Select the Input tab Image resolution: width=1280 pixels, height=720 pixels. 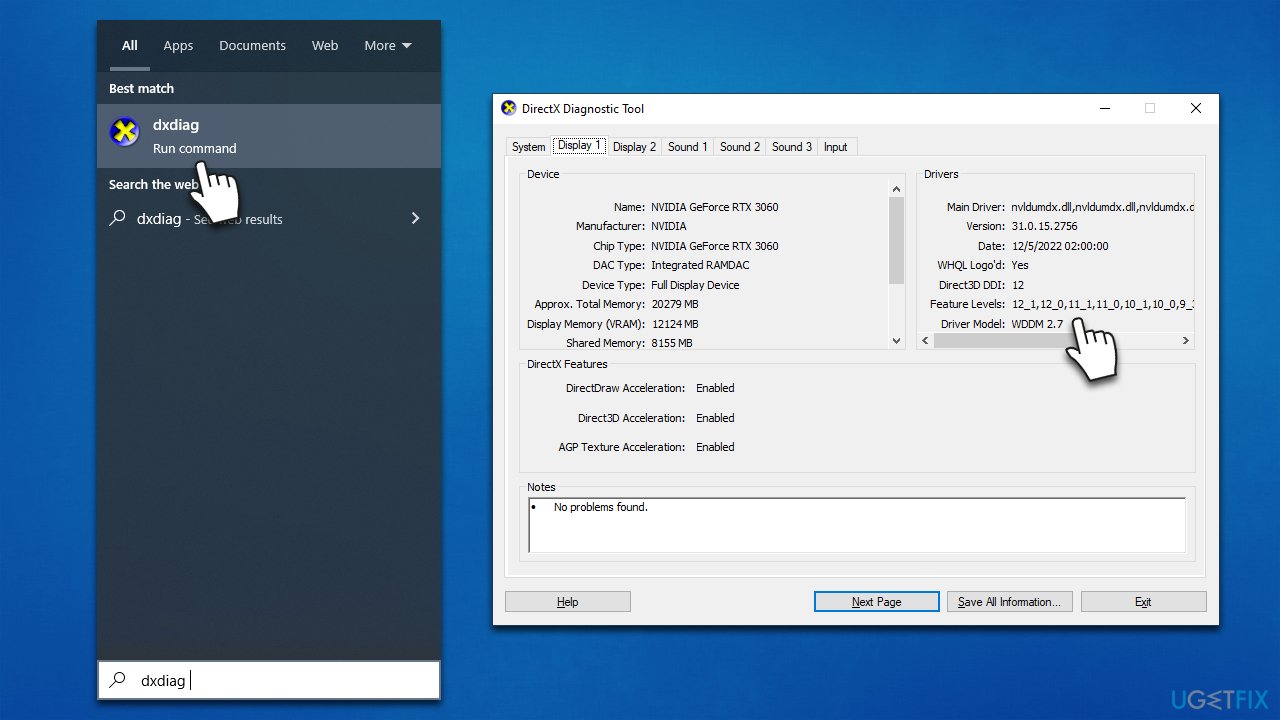pyautogui.click(x=835, y=147)
